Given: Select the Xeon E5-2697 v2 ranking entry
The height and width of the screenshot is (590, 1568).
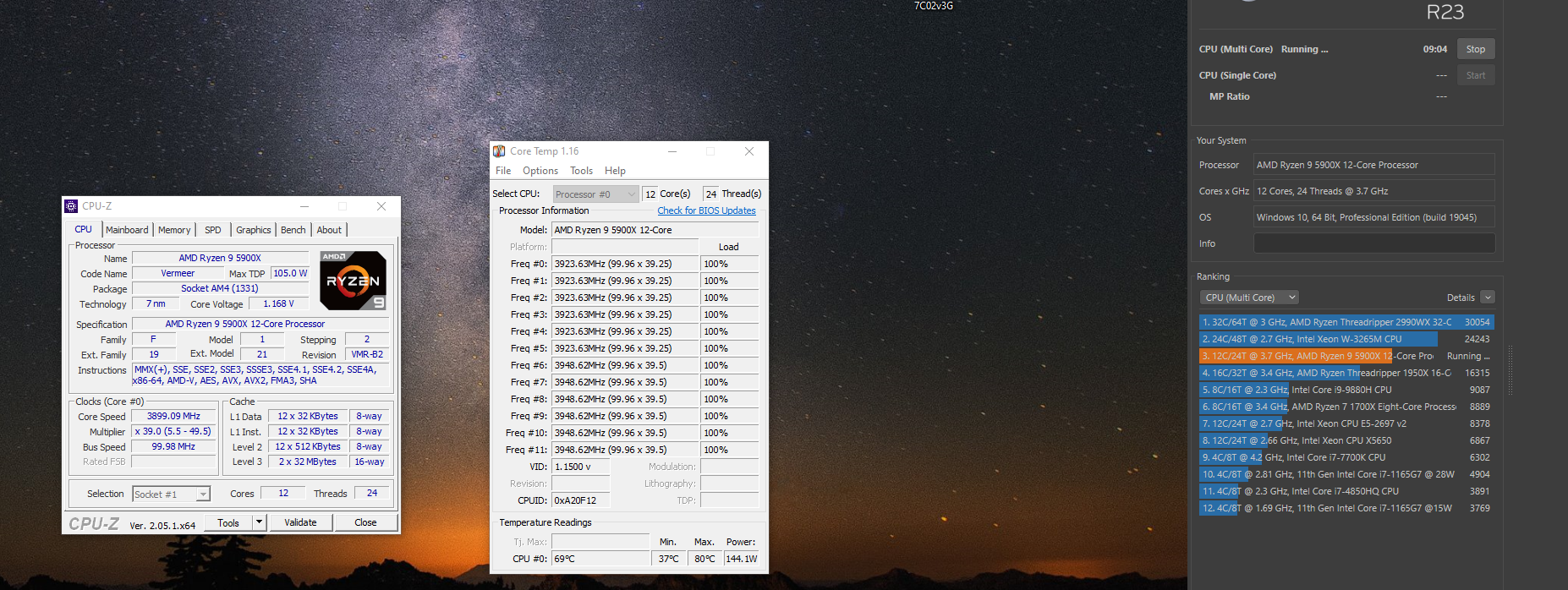Looking at the screenshot, I should (x=1346, y=423).
